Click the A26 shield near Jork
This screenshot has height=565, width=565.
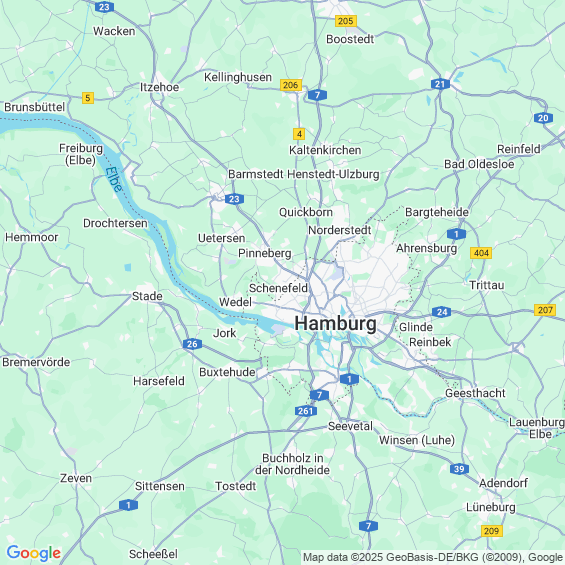coord(192,344)
